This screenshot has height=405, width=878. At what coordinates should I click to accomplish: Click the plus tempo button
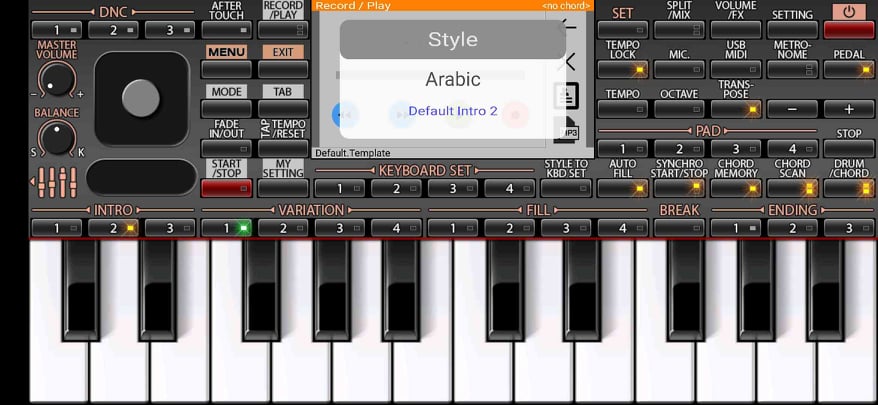[849, 109]
